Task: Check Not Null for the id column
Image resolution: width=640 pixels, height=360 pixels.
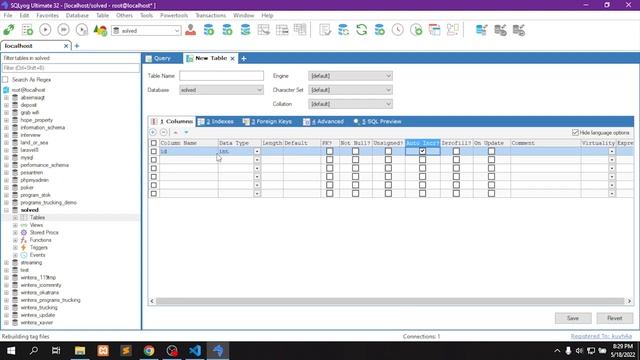Action: [356, 151]
